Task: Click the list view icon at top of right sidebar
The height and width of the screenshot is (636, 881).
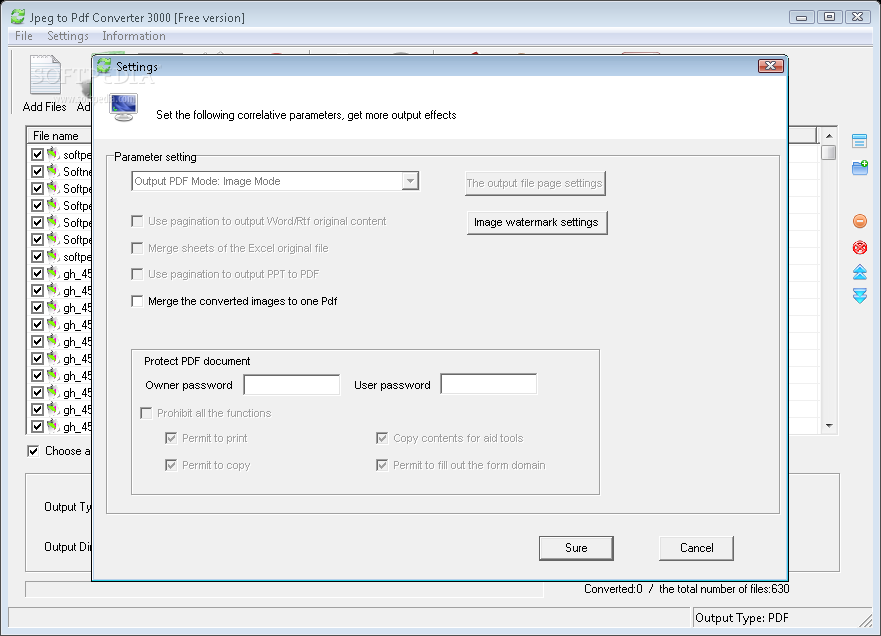Action: point(859,140)
